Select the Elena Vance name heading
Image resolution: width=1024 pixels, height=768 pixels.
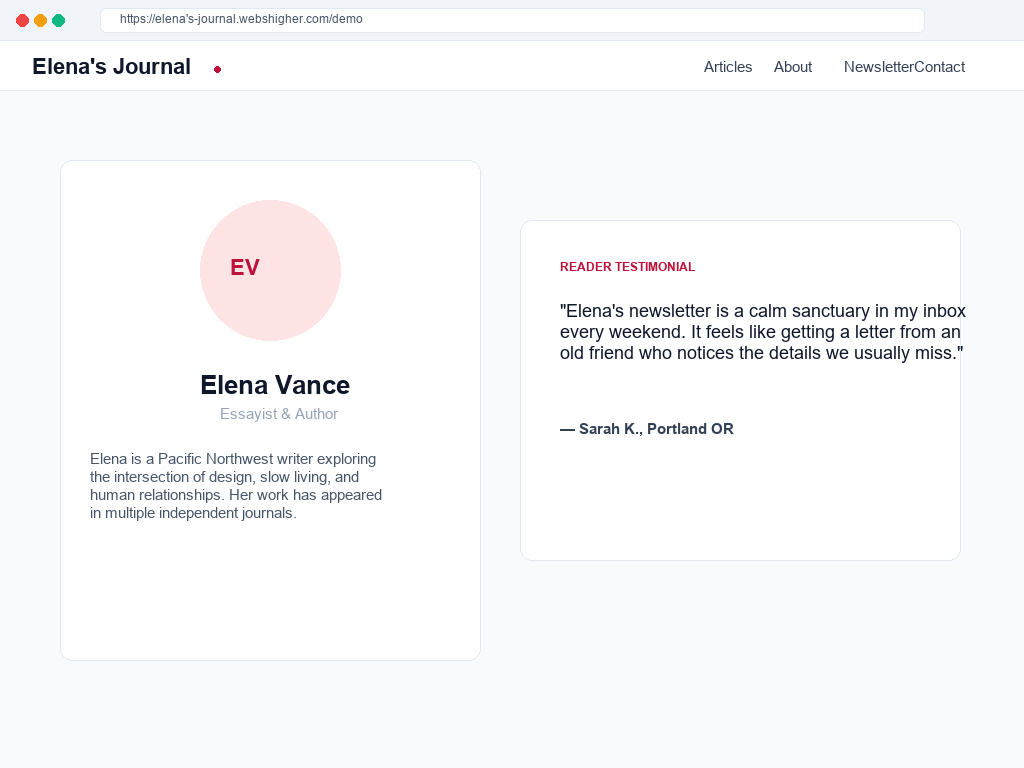[x=275, y=385]
